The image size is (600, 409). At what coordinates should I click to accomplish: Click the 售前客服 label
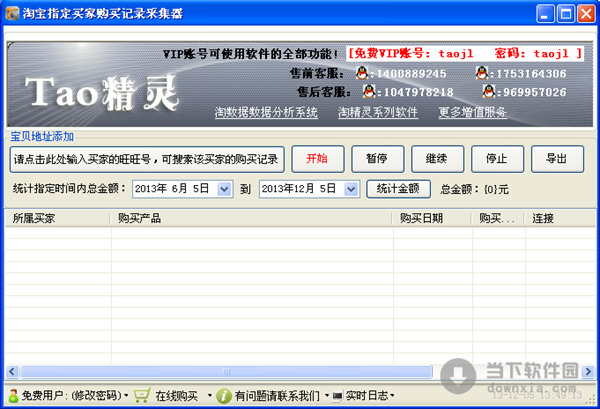pos(316,73)
